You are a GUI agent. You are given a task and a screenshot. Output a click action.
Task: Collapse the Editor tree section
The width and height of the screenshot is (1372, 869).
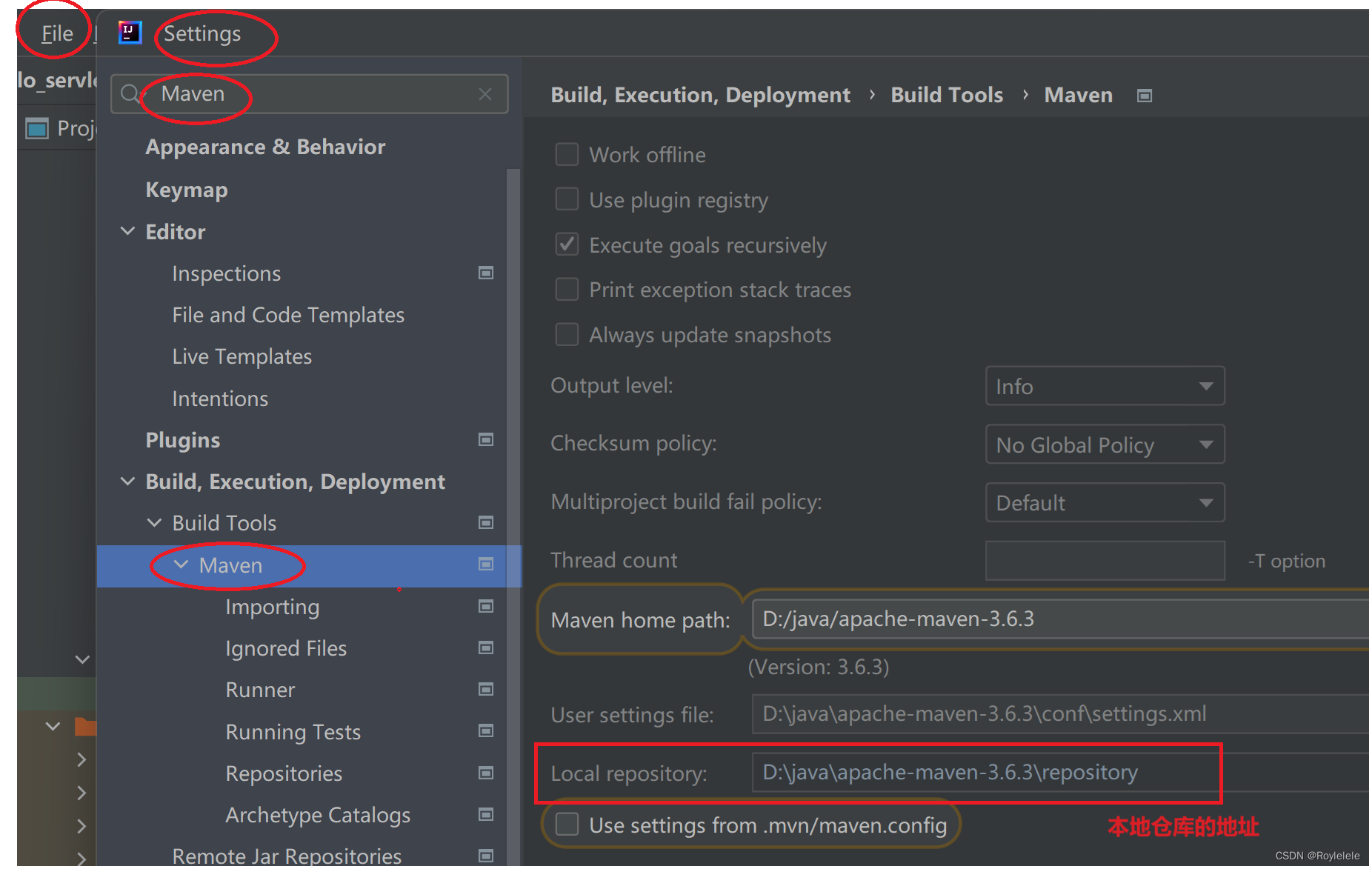click(128, 232)
